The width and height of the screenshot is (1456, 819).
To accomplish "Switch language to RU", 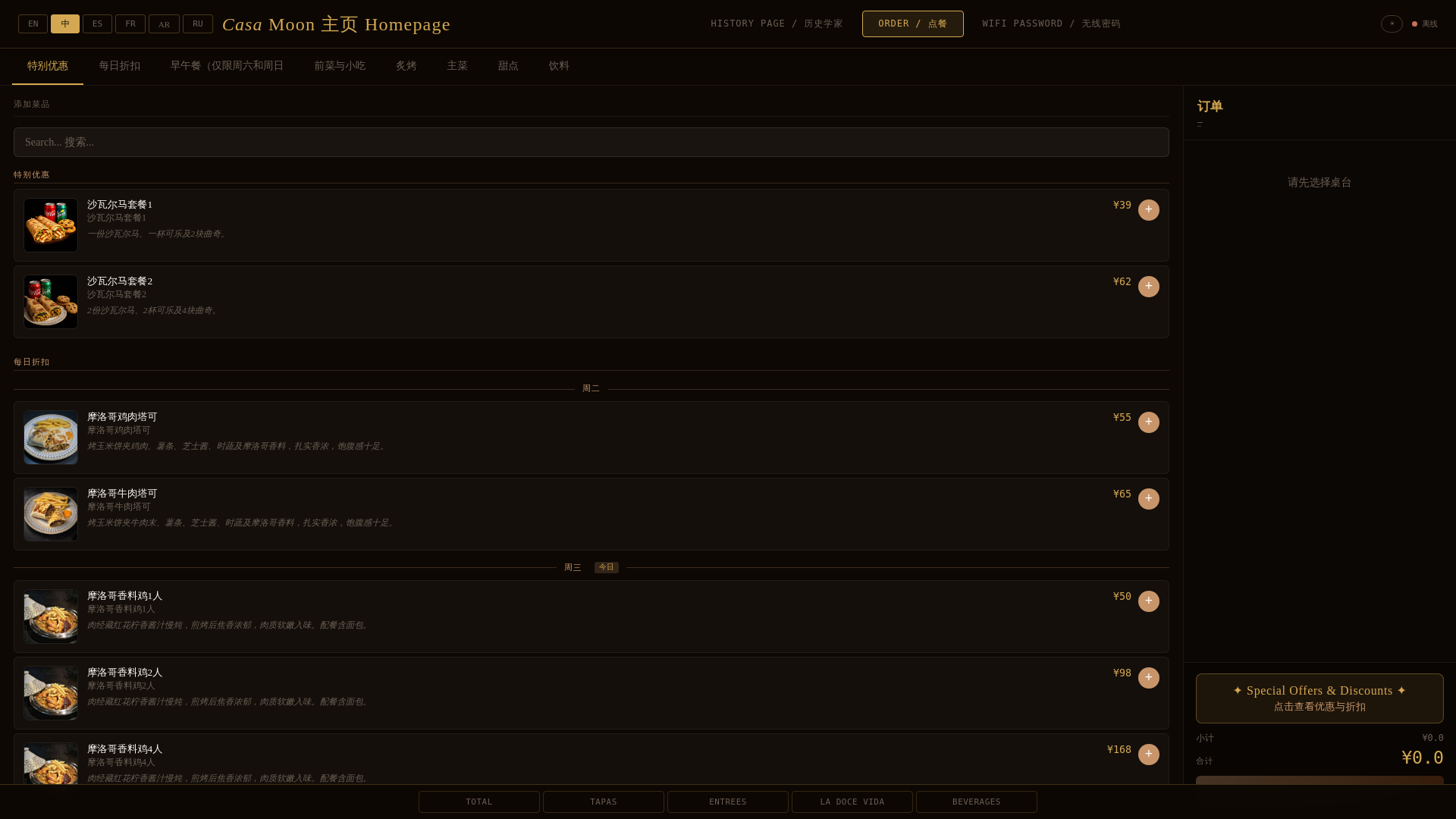I will (198, 24).
